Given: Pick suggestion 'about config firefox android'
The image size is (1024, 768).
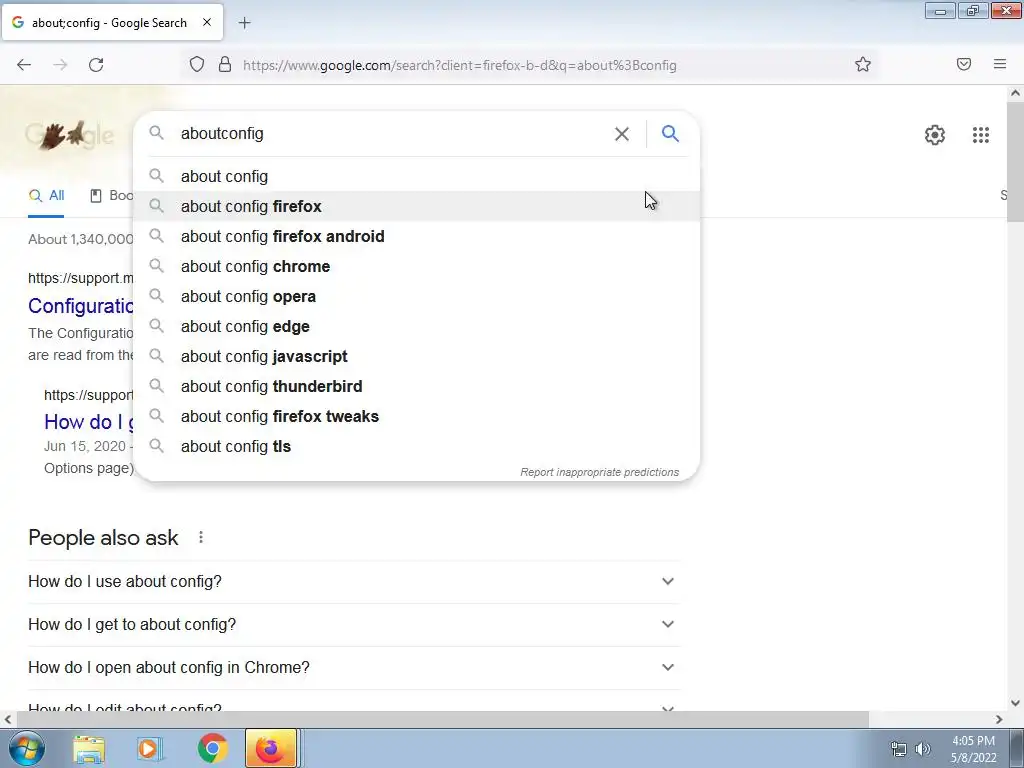Looking at the screenshot, I should click(x=417, y=236).
